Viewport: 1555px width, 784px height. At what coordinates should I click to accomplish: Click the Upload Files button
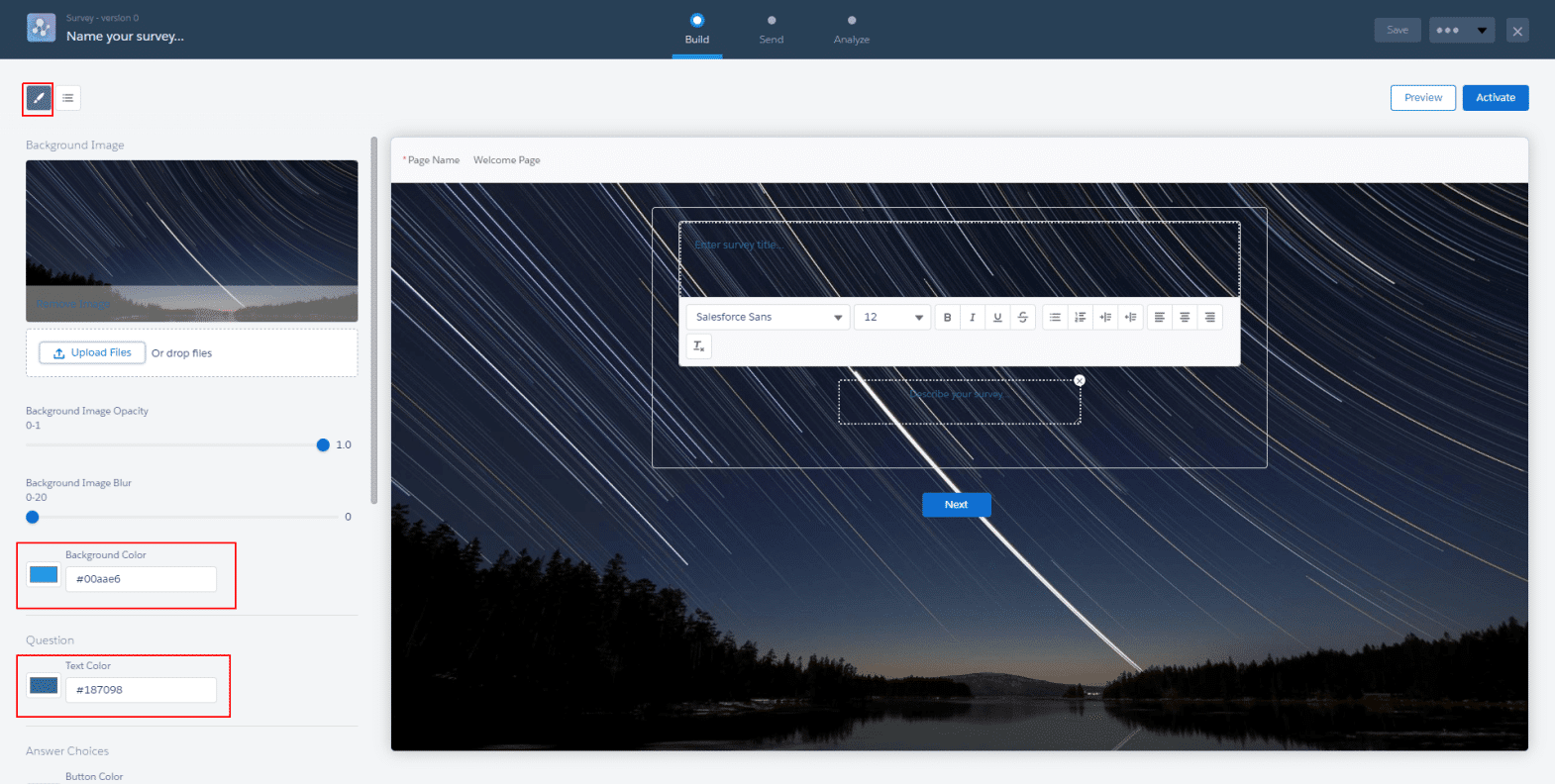92,353
